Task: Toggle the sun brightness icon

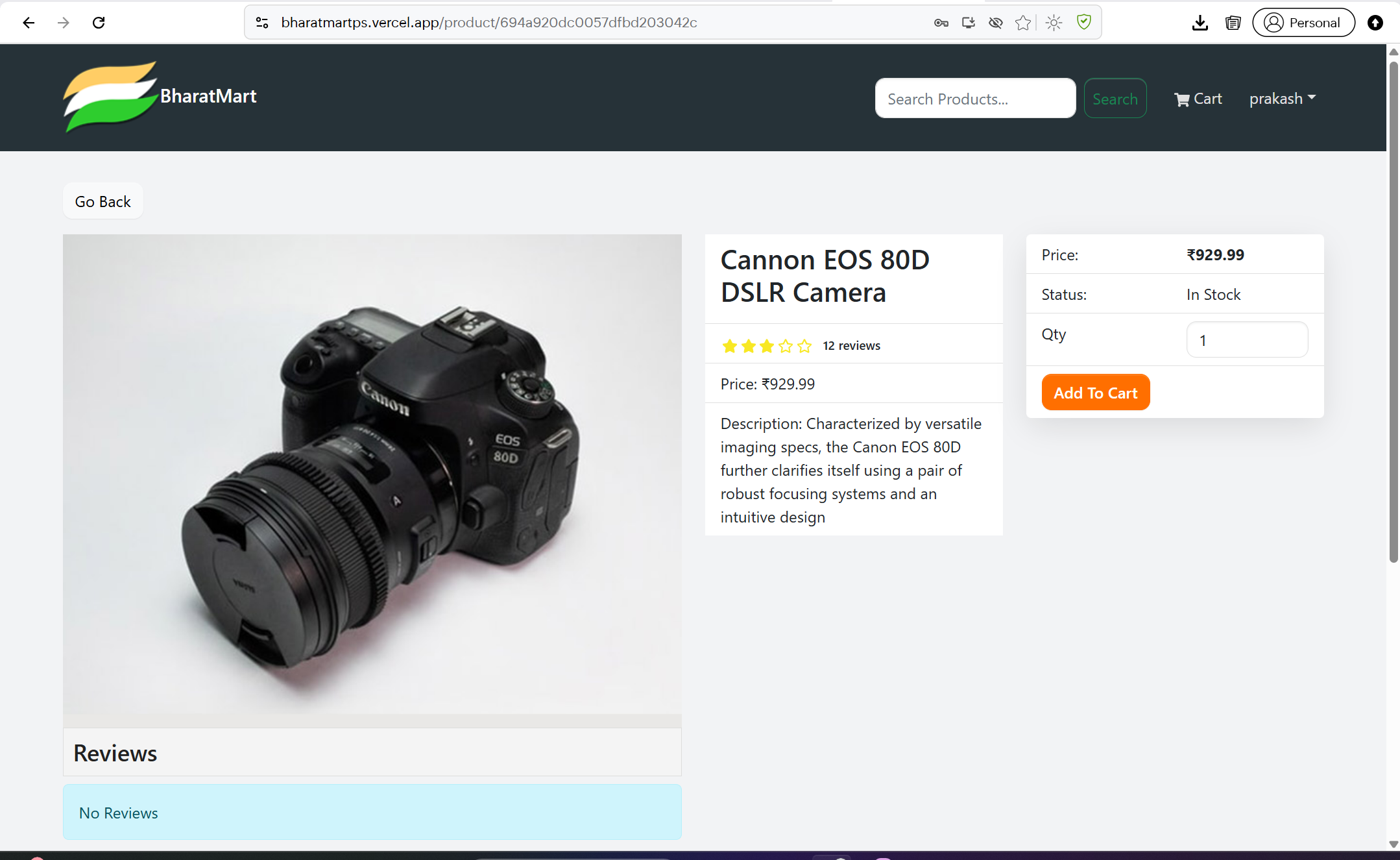Action: [x=1054, y=23]
